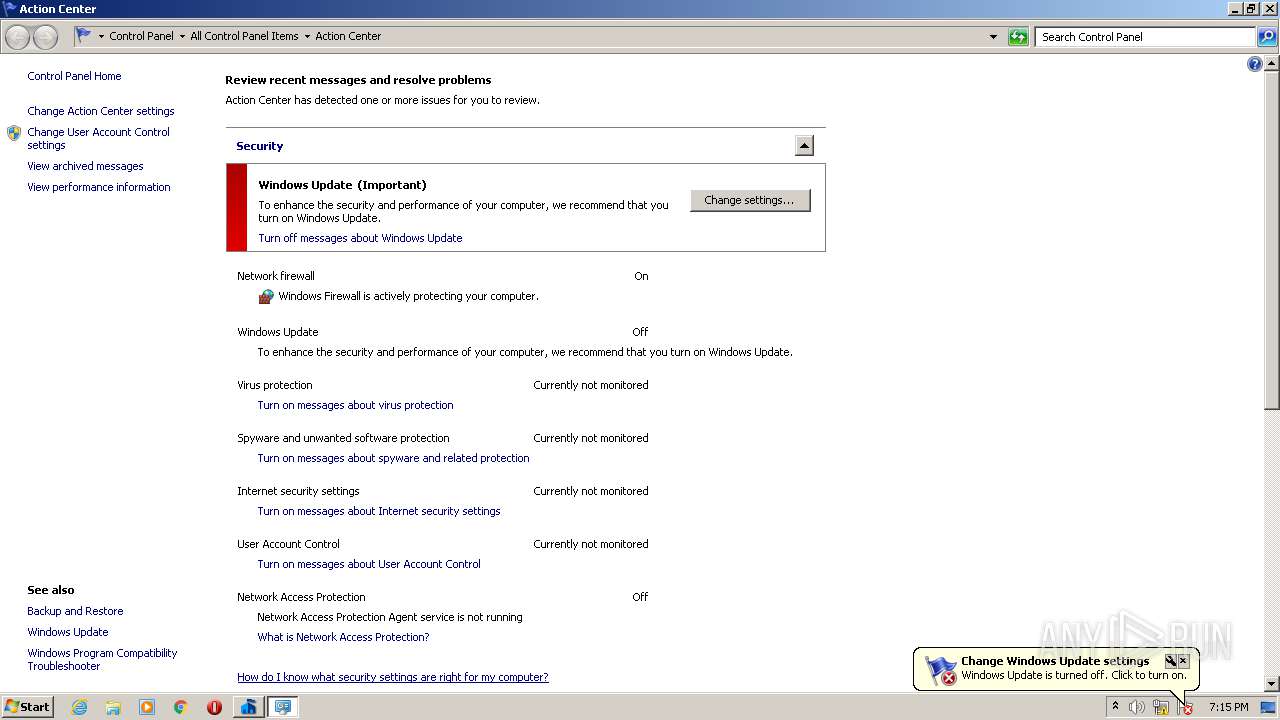Open security settings help link at bottom
The width and height of the screenshot is (1280, 720).
[x=393, y=677]
